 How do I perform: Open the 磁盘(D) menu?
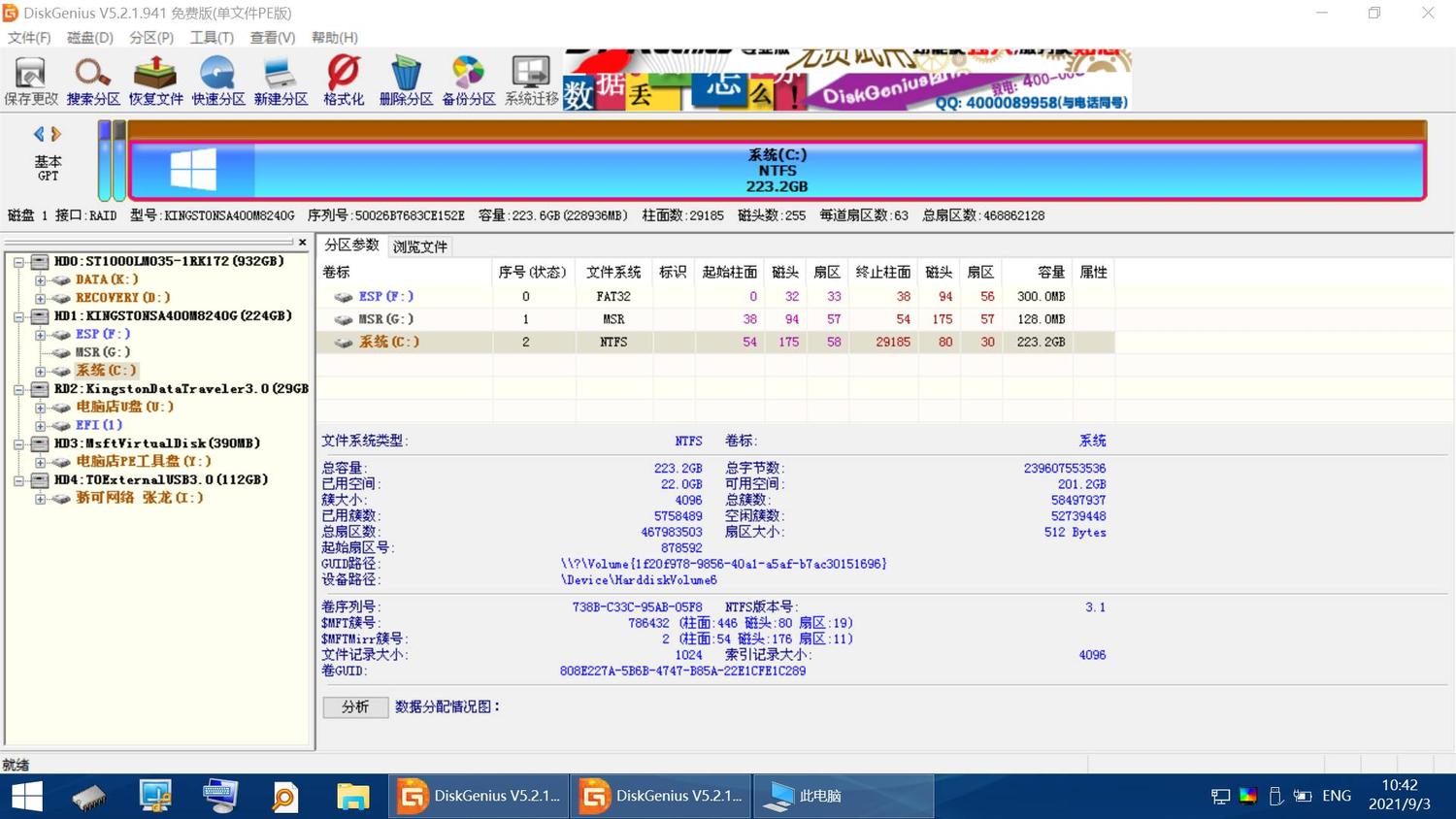point(90,37)
